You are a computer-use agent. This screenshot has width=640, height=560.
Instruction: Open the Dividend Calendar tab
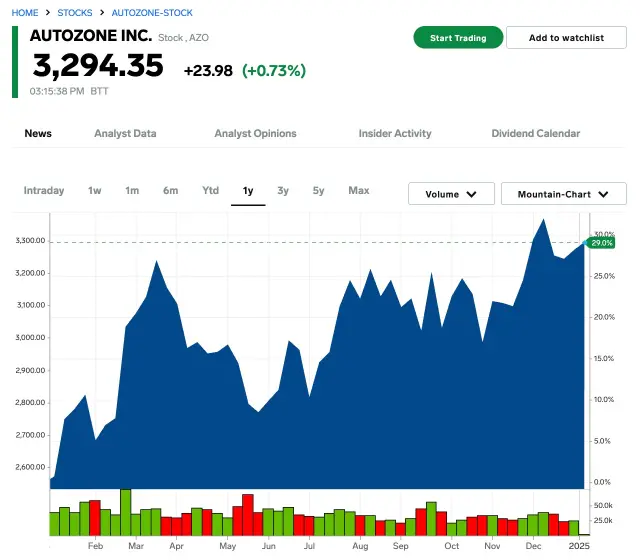[x=535, y=133]
